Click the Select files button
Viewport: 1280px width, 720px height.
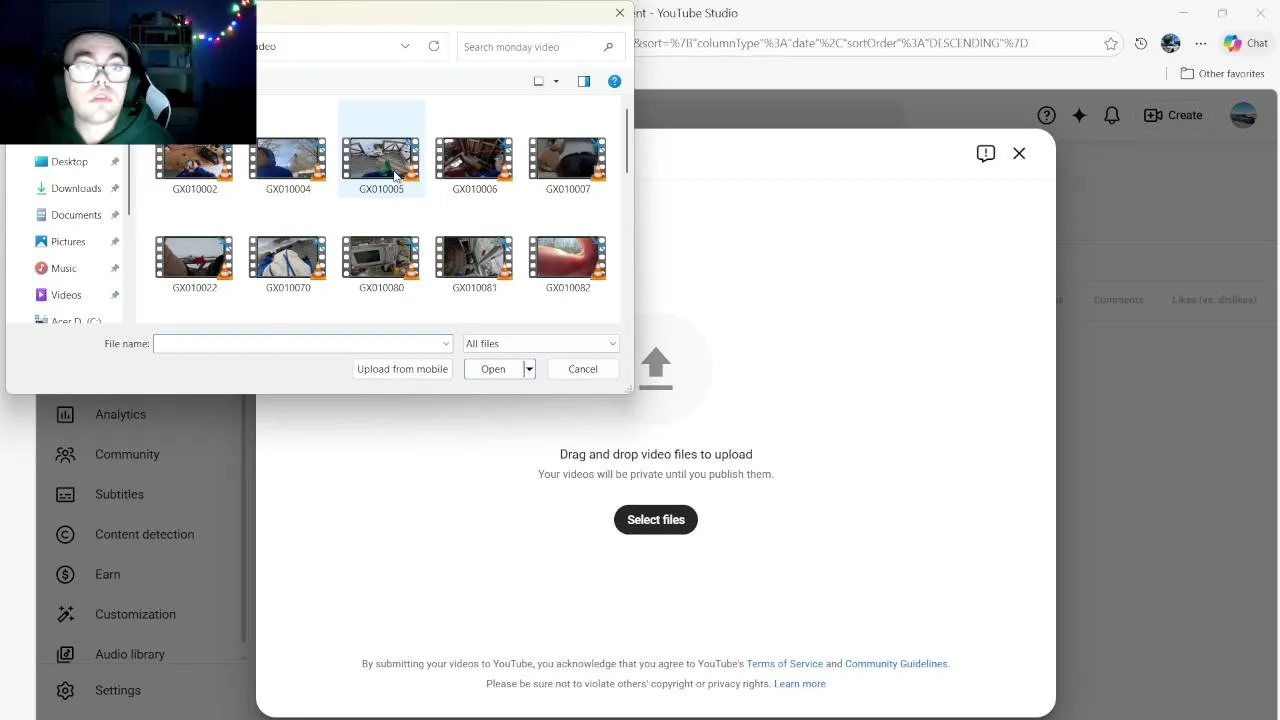656,520
